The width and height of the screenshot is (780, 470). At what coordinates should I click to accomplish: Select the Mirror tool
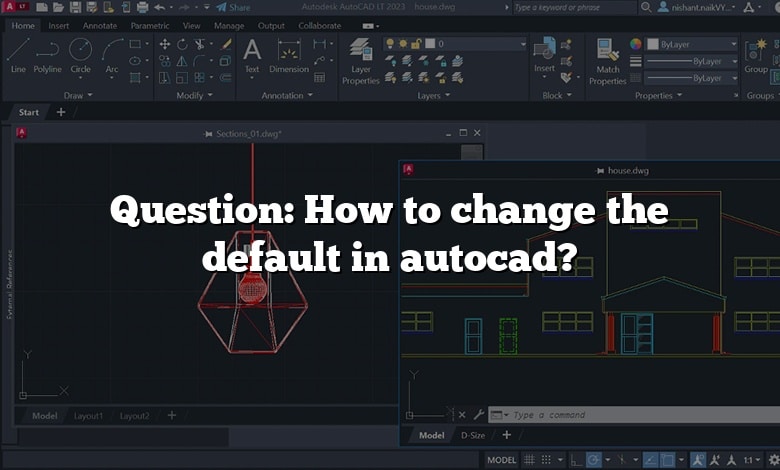point(182,61)
